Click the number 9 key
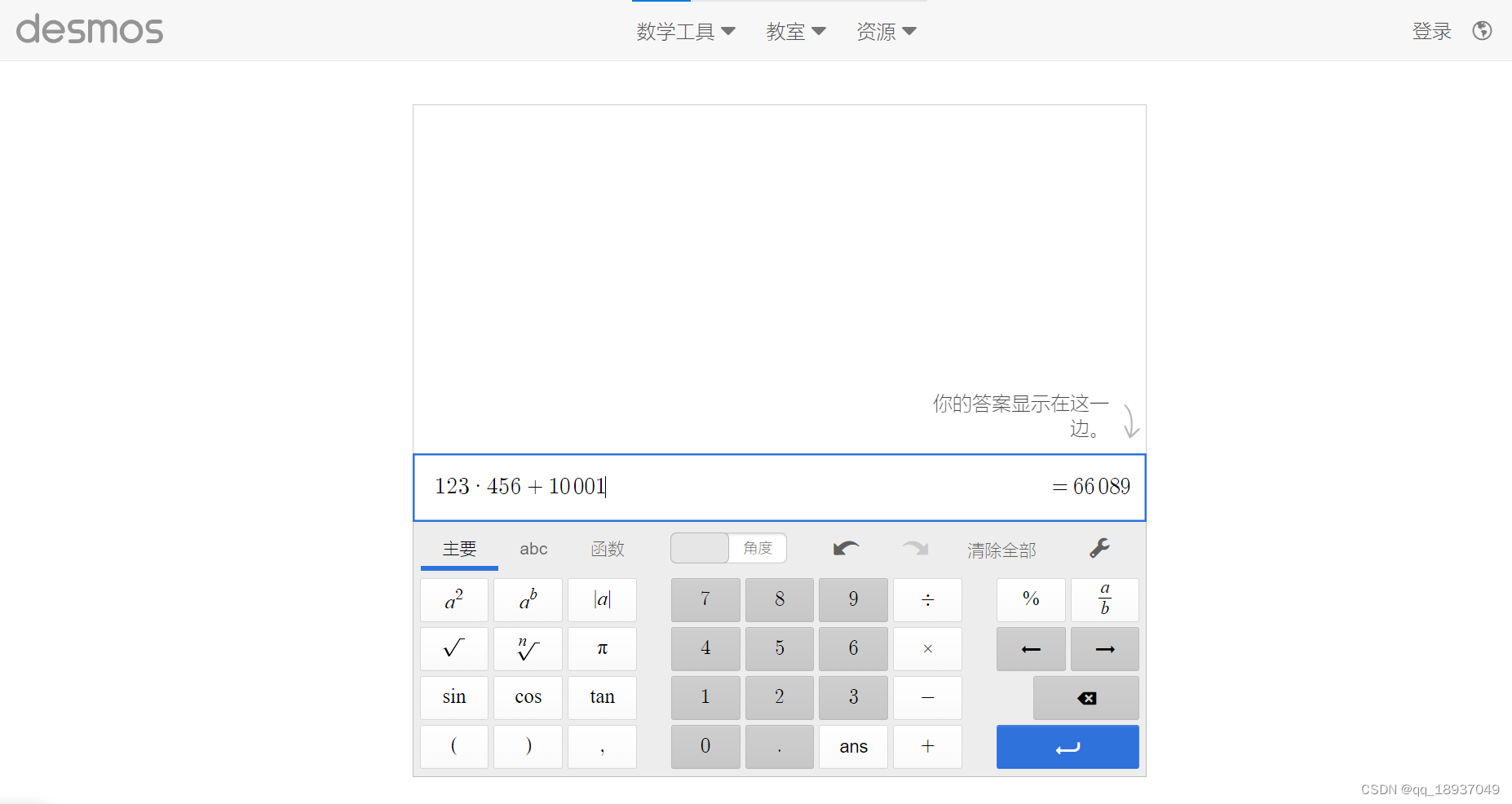The height and width of the screenshot is (804, 1512). pyautogui.click(x=853, y=600)
